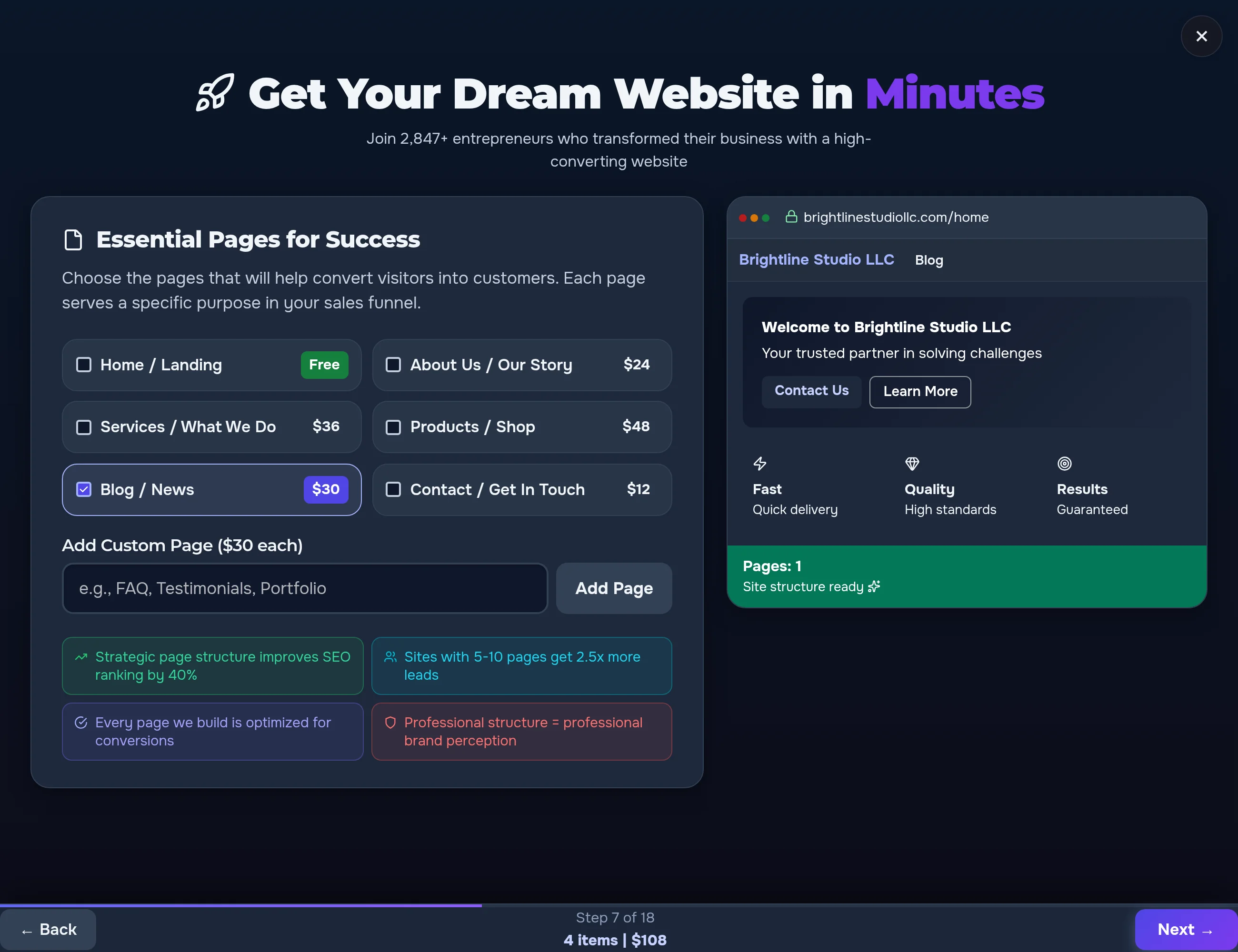Click the shield icon in brand perception tip

(x=390, y=723)
